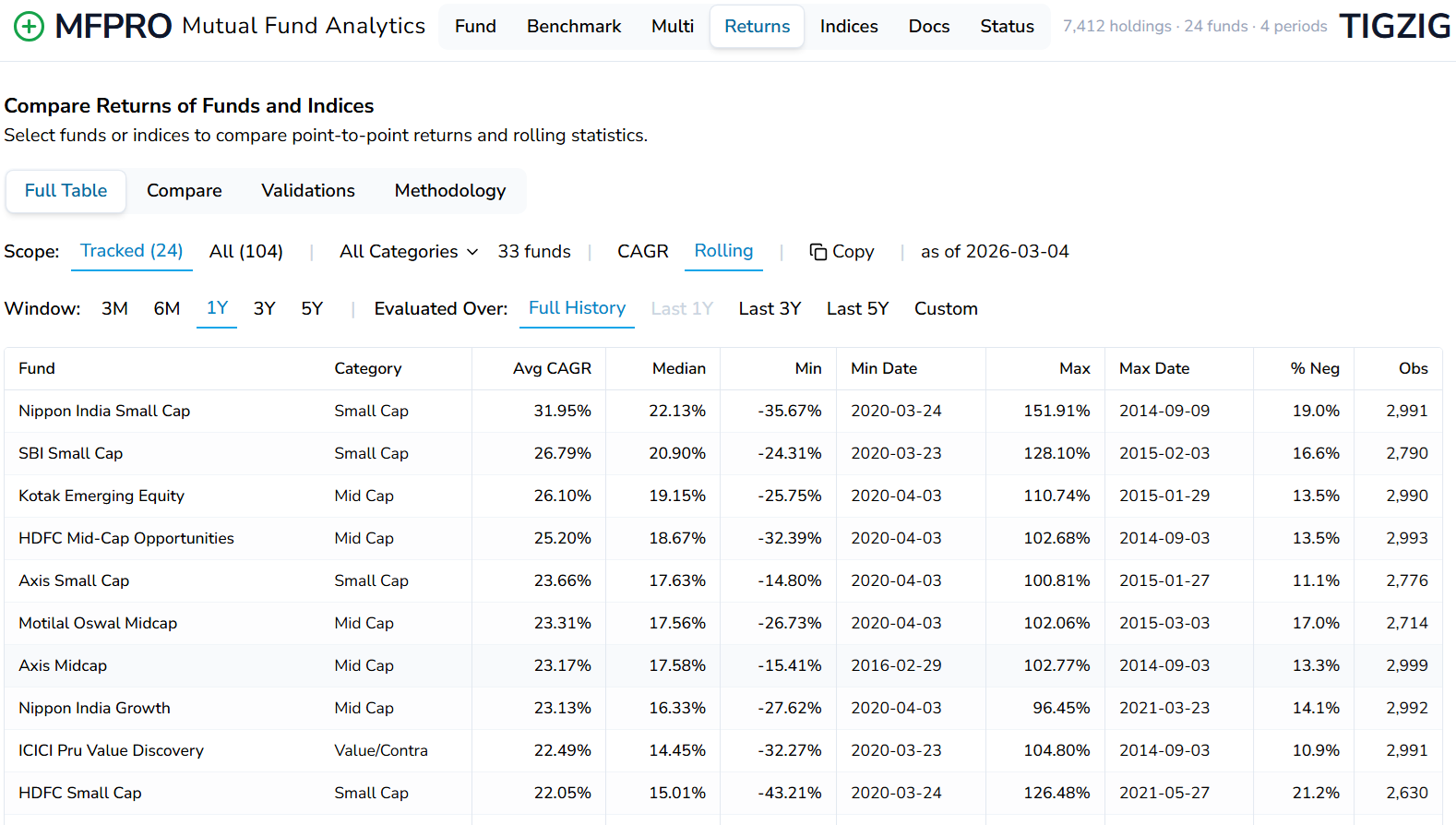
Task: Click the Nippon India Small Cap row name
Action: 104,411
